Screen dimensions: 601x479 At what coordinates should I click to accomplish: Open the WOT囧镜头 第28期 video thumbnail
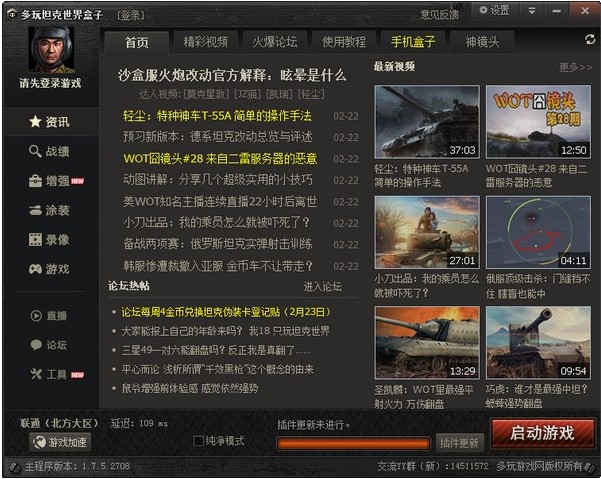tap(538, 122)
